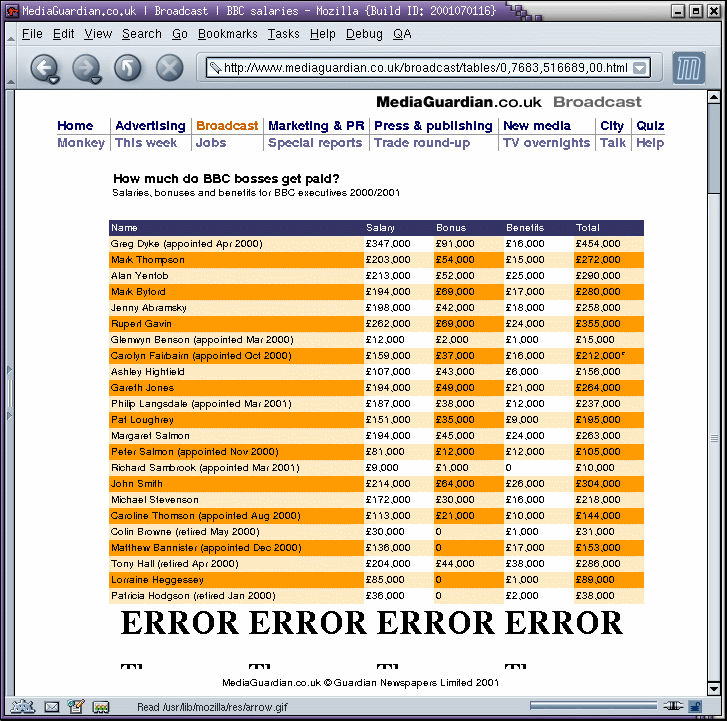Viewport: 727px width, 721px height.
Task: Open the Tasks menu
Action: 283,34
